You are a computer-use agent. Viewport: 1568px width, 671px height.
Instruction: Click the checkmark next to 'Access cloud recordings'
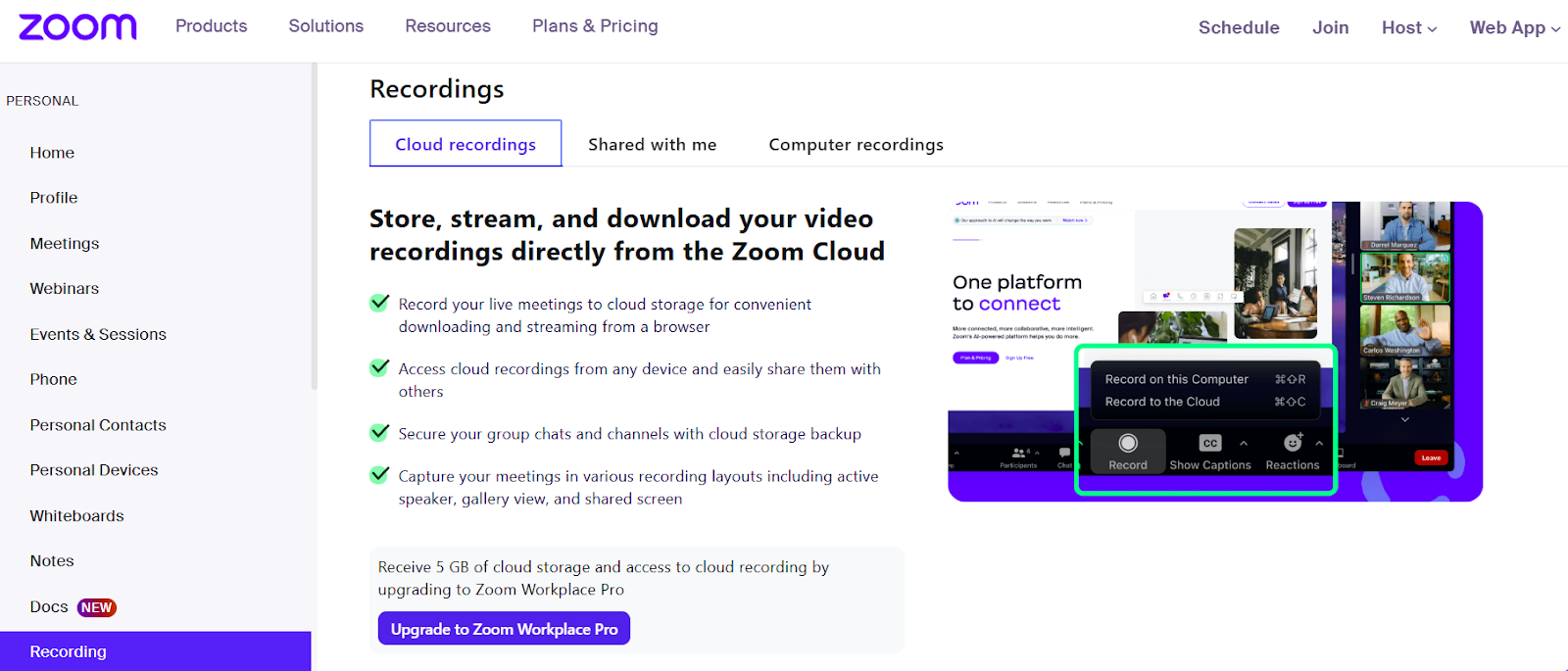coord(379,368)
